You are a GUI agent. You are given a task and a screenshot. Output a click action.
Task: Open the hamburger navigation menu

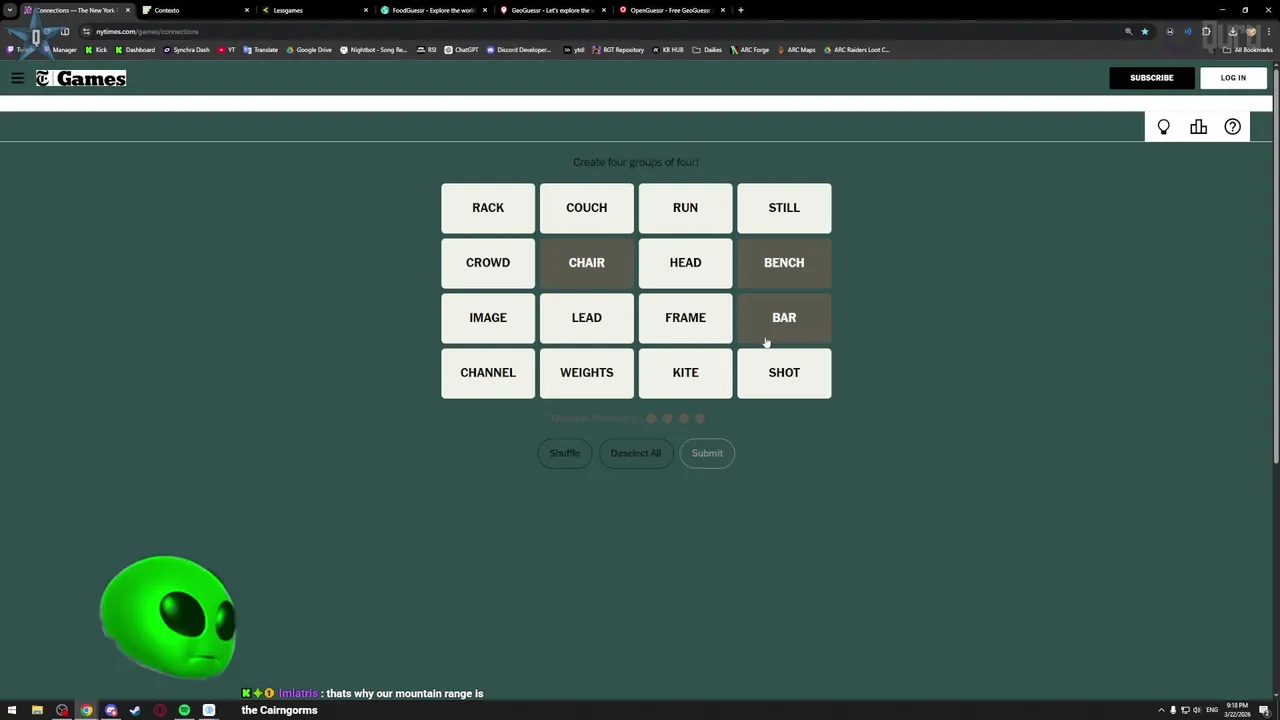(x=17, y=78)
